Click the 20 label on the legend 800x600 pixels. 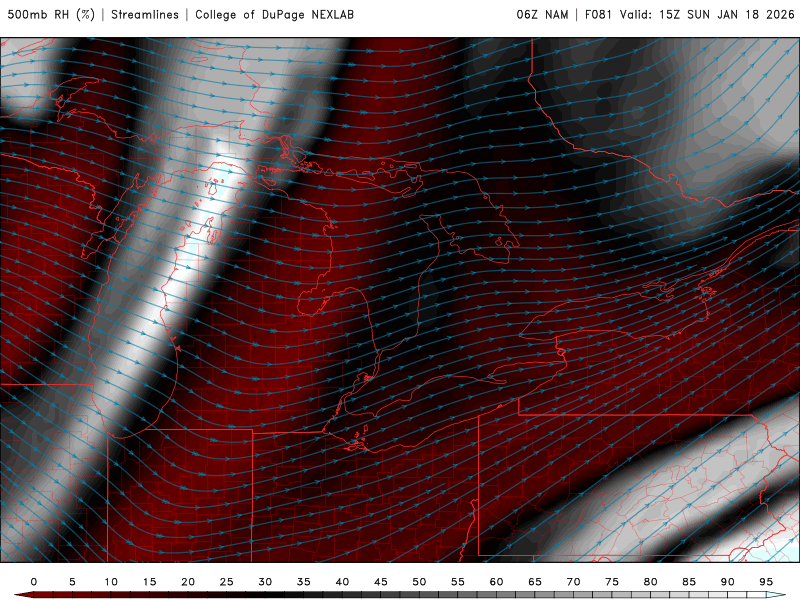click(188, 582)
